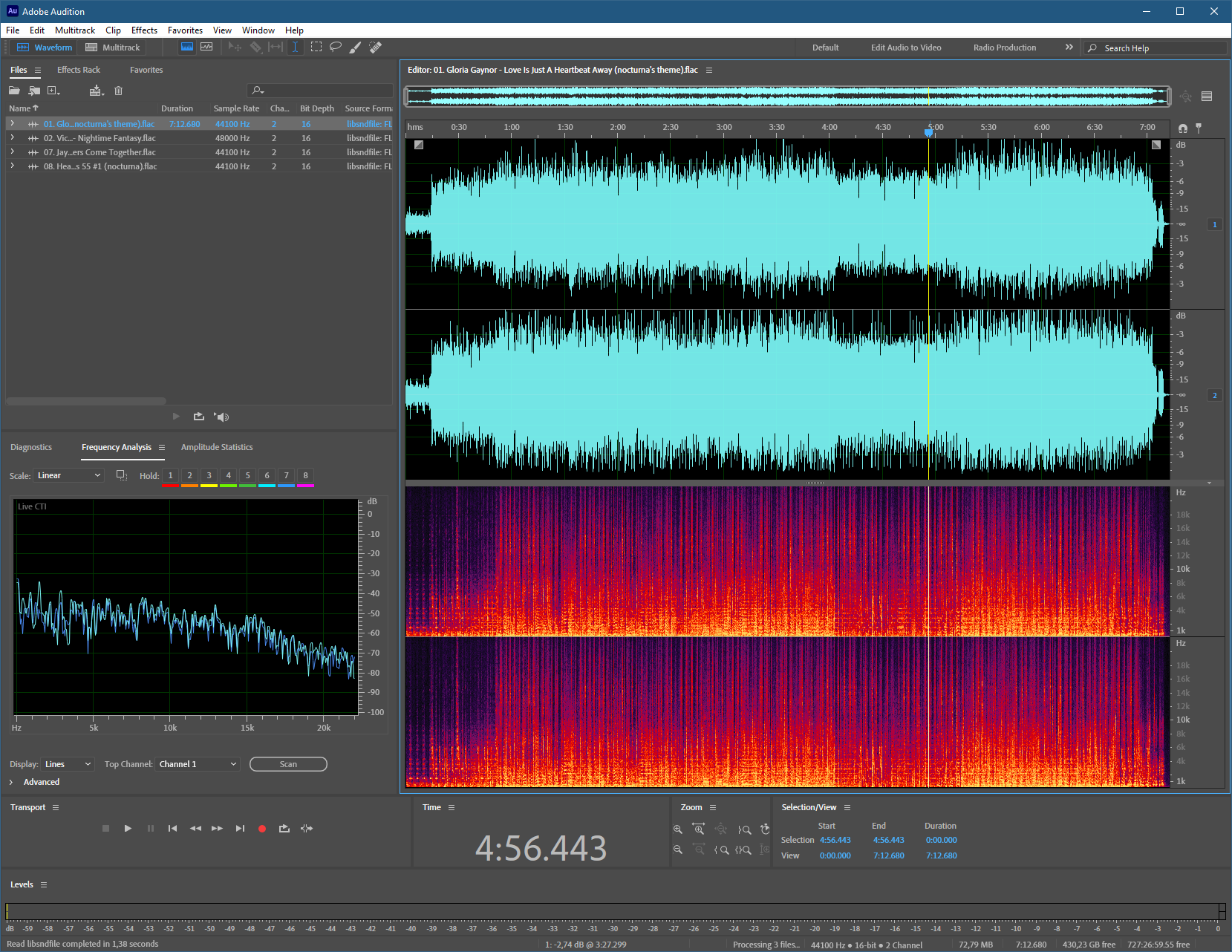
Task: Toggle Files panel auto-play speaker icon
Action: [x=221, y=417]
